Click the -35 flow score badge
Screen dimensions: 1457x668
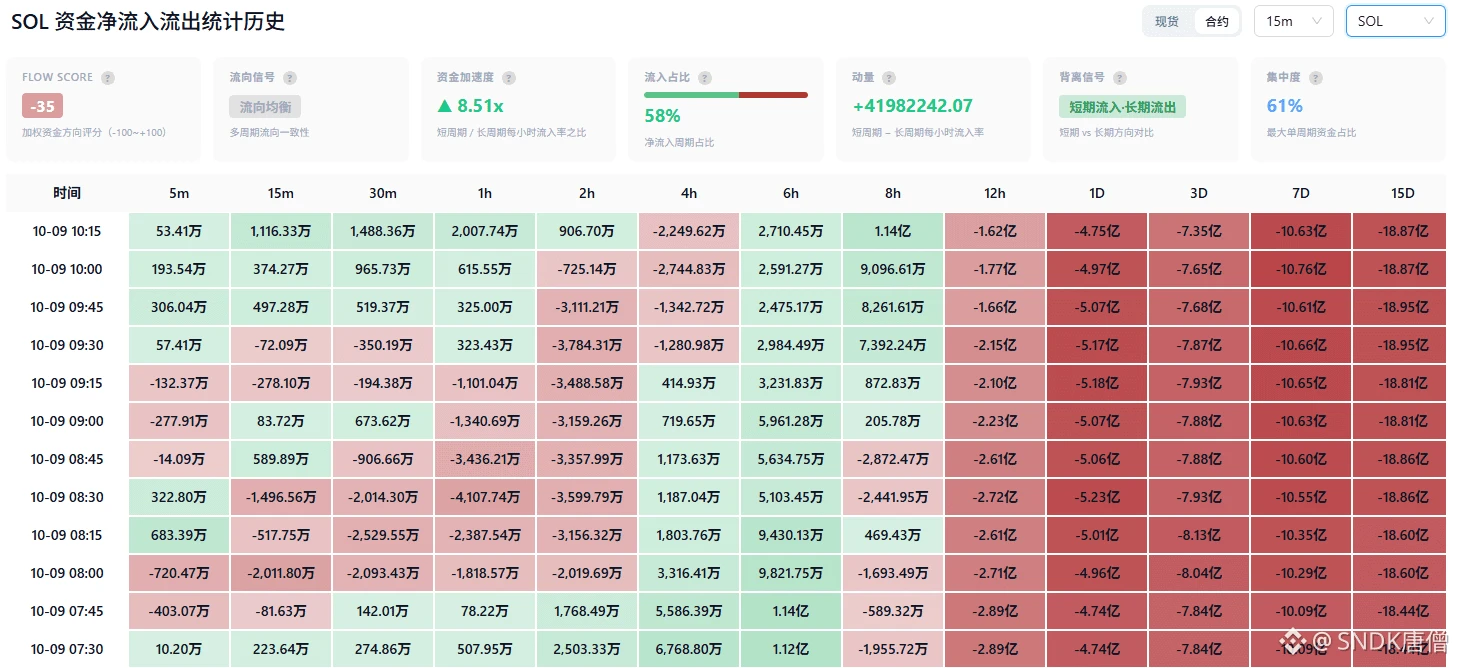click(42, 106)
